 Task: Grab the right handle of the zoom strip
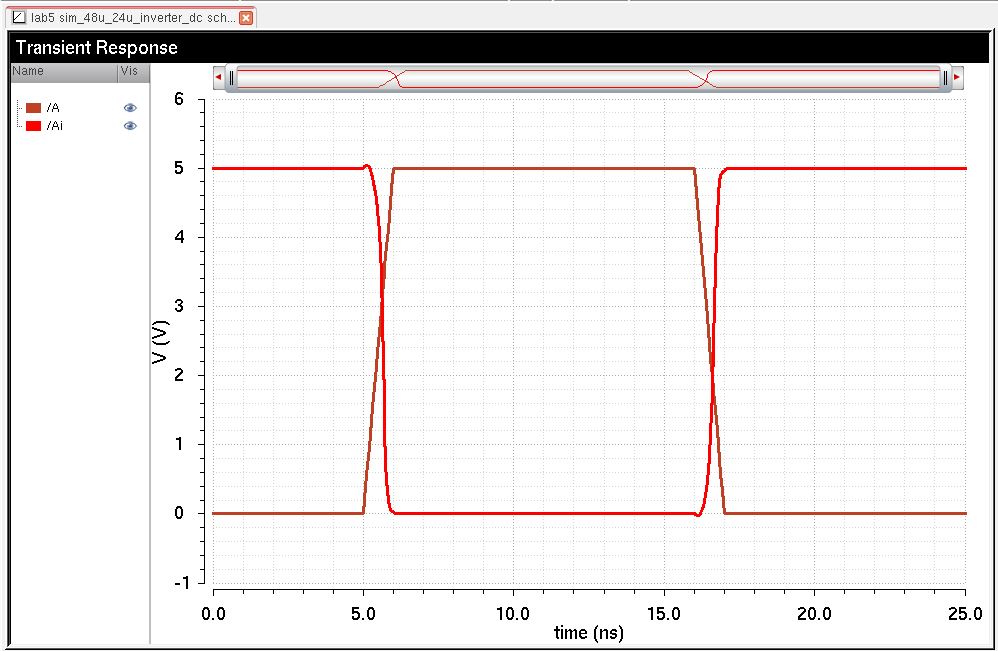click(x=944, y=77)
